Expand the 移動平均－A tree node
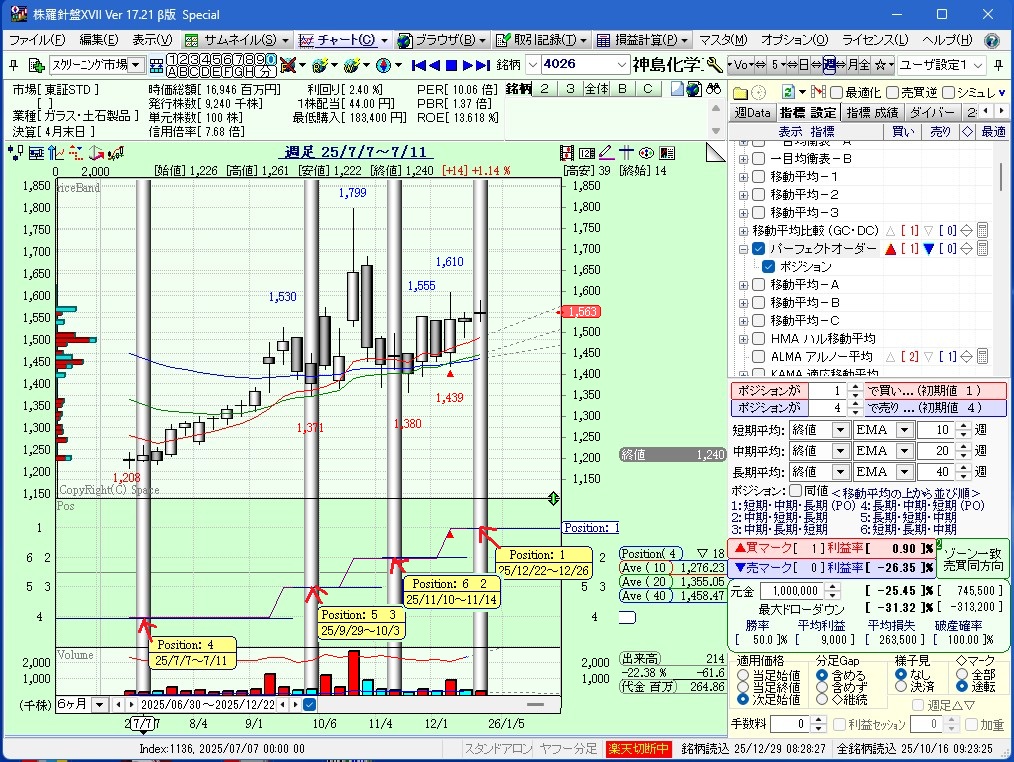Screen dimensions: 1014x762 (x=743, y=284)
